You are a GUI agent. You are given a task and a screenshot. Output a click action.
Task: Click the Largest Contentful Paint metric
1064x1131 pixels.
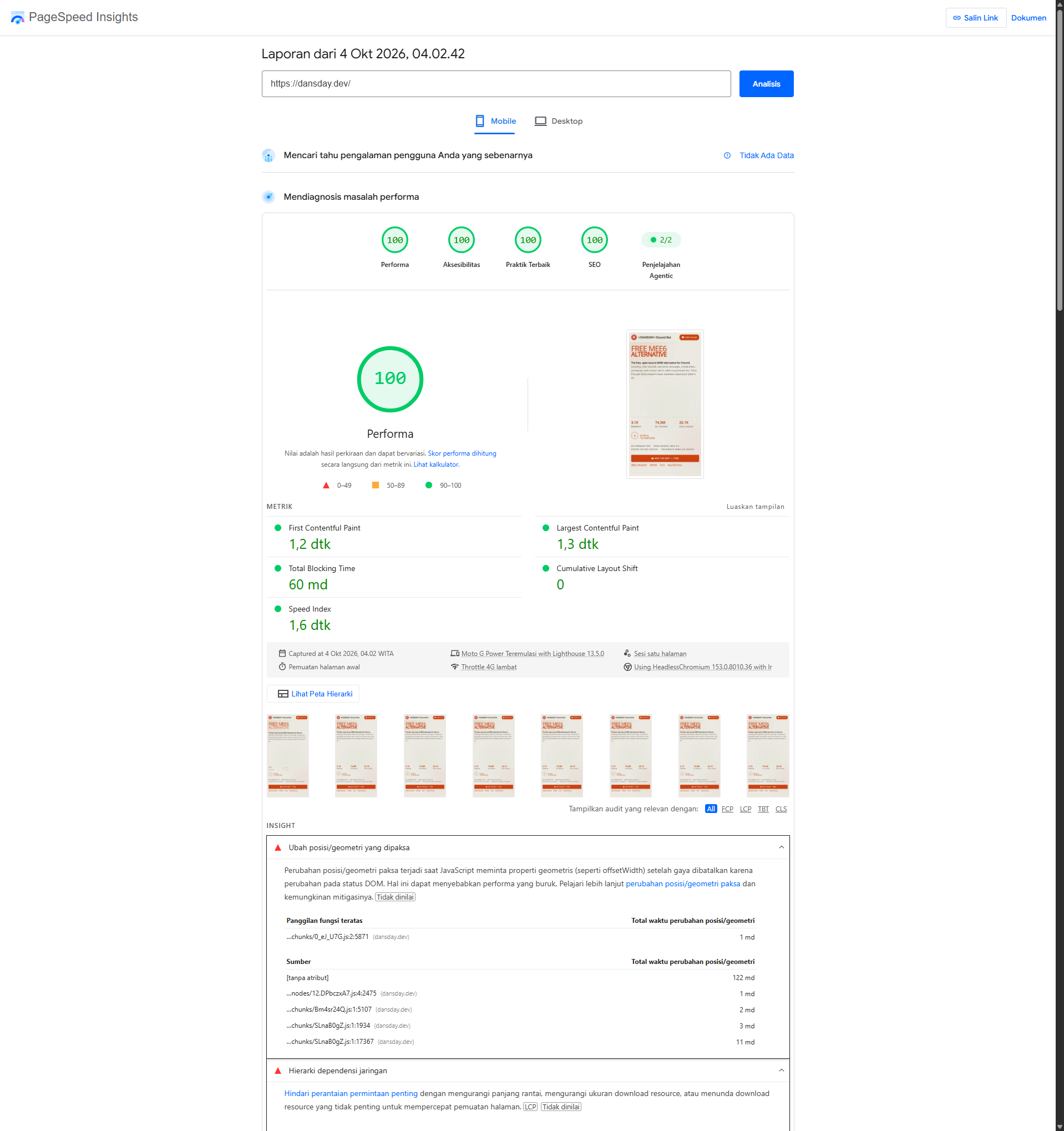click(x=662, y=537)
